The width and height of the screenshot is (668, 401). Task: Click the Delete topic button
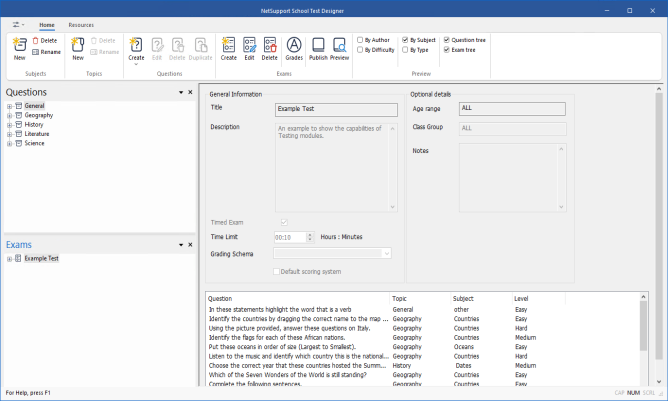click(x=103, y=40)
